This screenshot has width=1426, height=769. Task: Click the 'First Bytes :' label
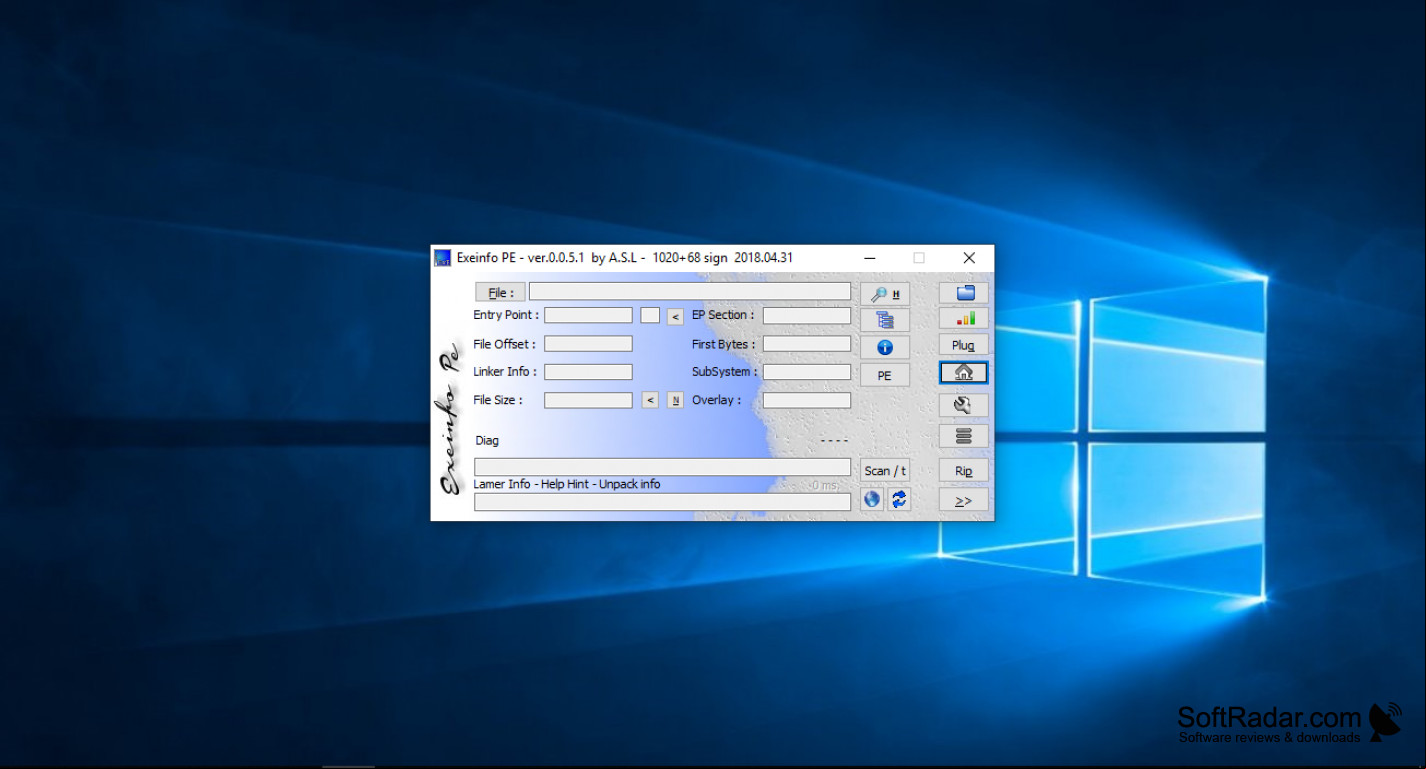(724, 344)
